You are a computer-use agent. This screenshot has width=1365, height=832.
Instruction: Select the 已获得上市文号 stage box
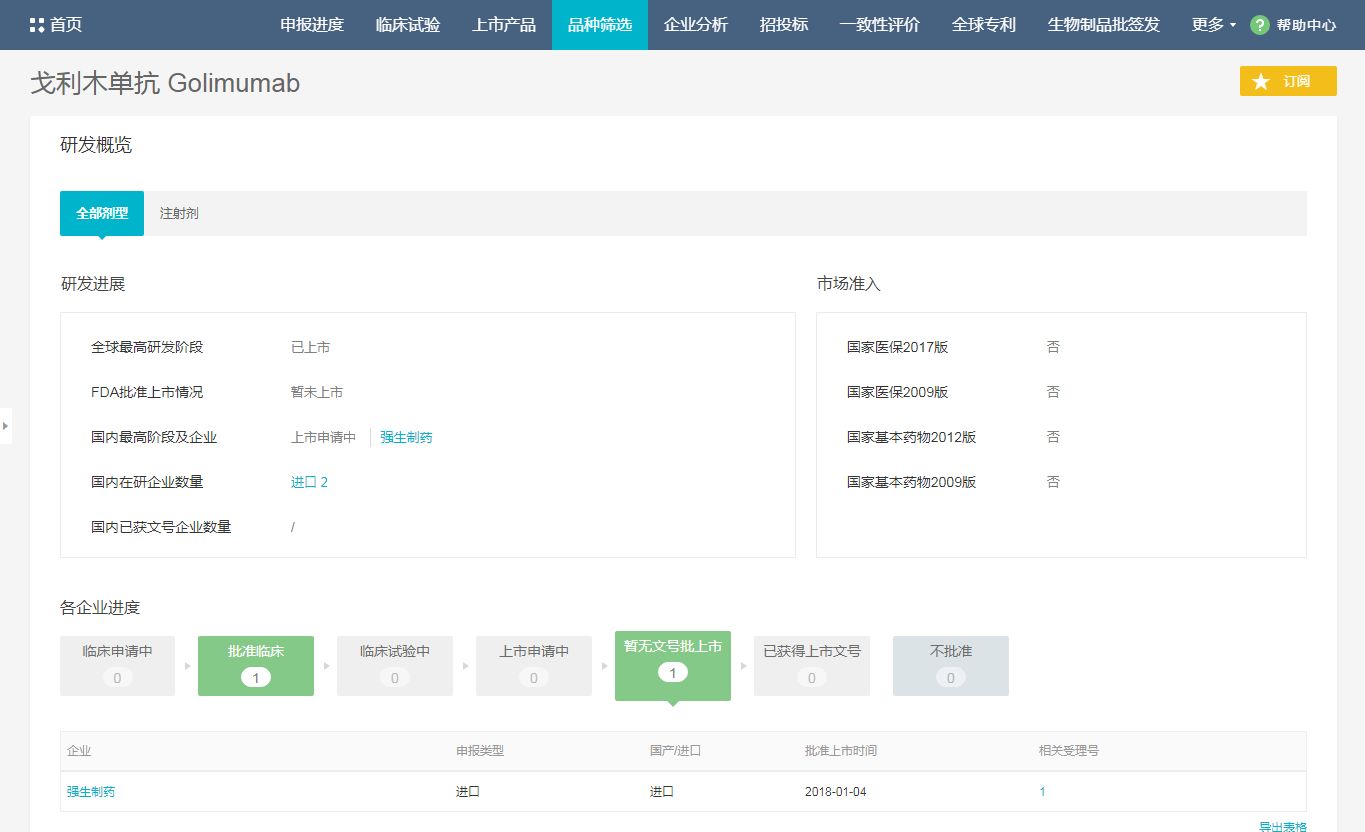[x=812, y=666]
